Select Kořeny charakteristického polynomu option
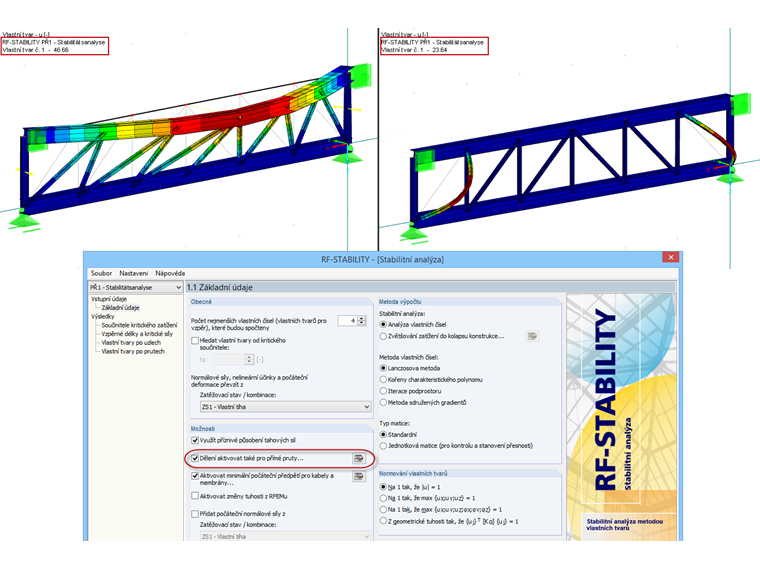The image size is (760, 570). [383, 380]
